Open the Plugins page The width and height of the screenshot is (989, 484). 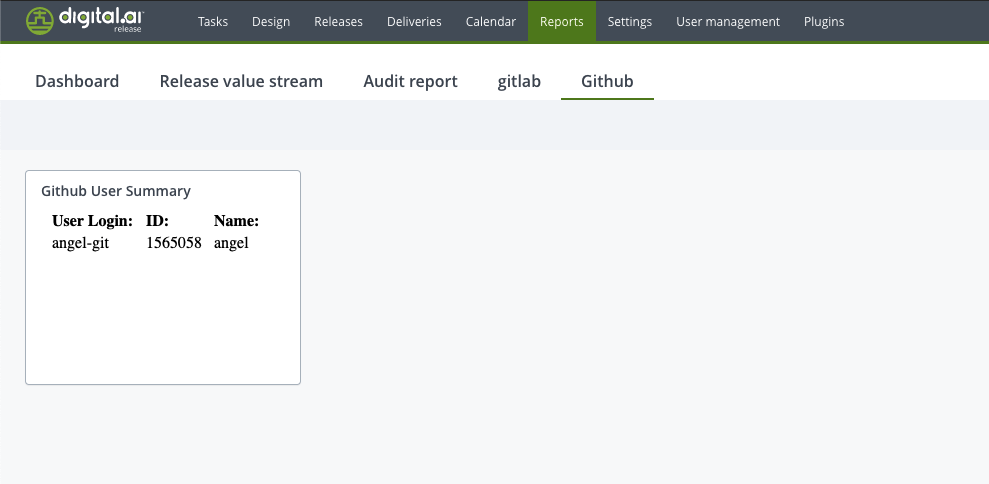tap(824, 22)
